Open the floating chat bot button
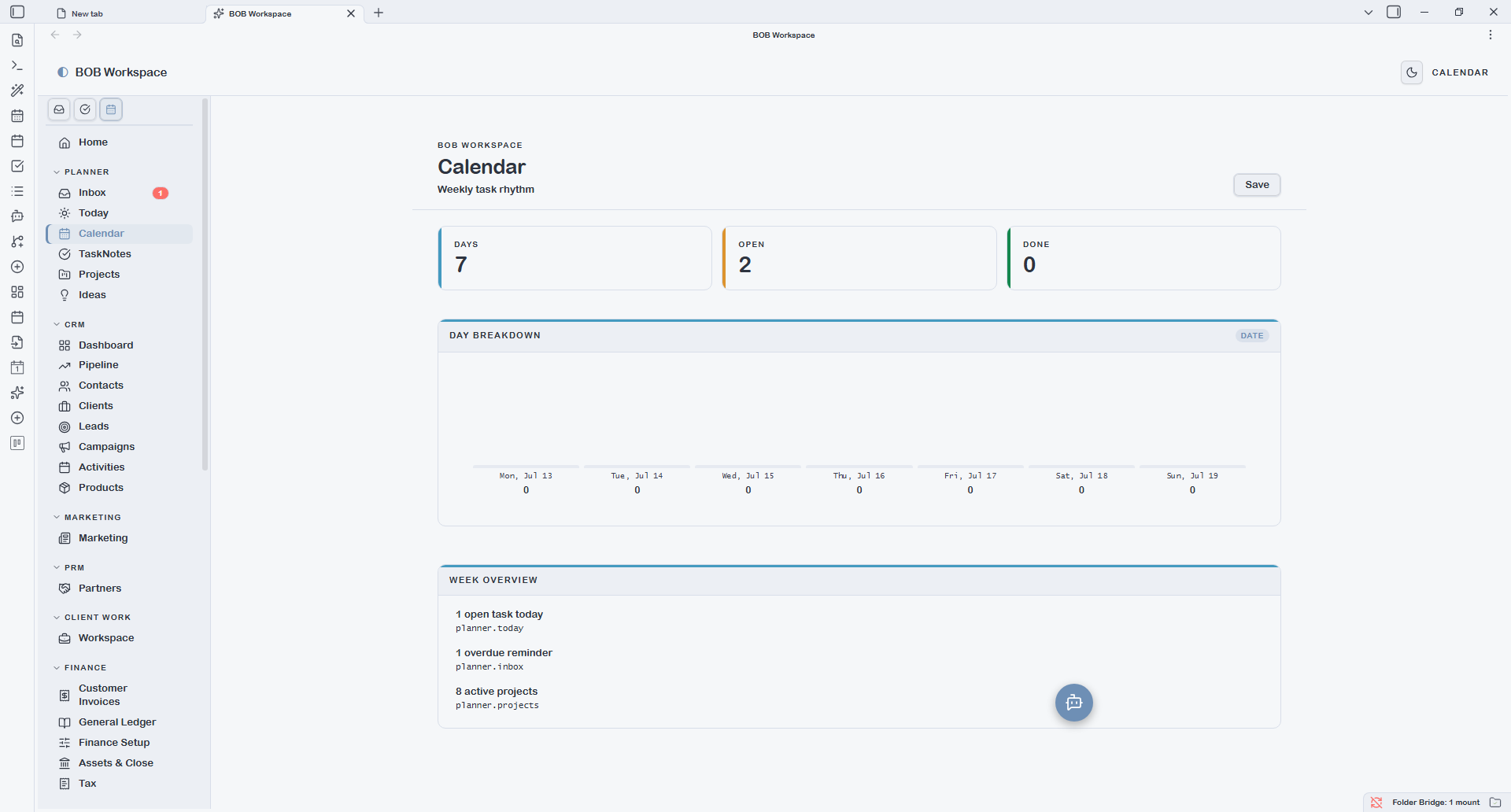Screen dimensions: 1511x812 (1074, 703)
